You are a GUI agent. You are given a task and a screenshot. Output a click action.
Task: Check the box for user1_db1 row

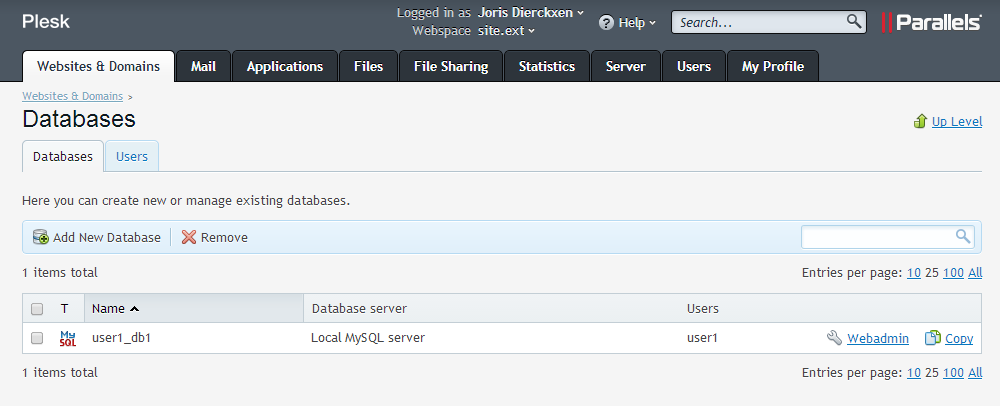click(x=37, y=338)
